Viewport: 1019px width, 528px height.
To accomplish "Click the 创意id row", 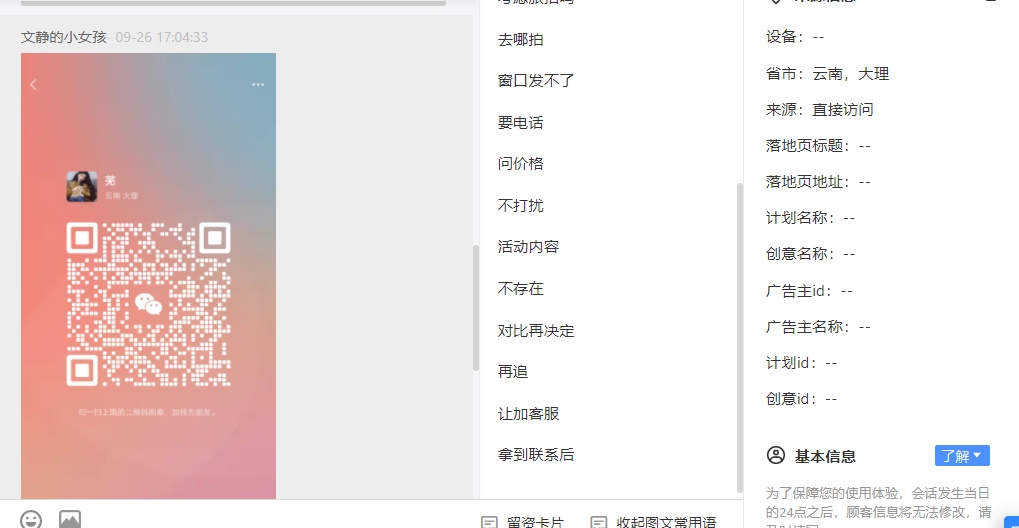I will tap(801, 399).
